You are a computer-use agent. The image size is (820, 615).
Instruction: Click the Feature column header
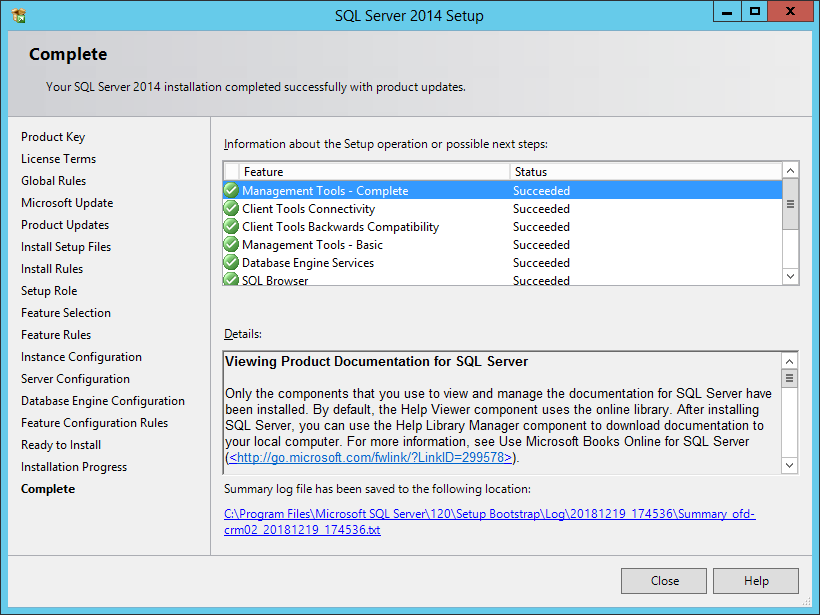coord(375,172)
